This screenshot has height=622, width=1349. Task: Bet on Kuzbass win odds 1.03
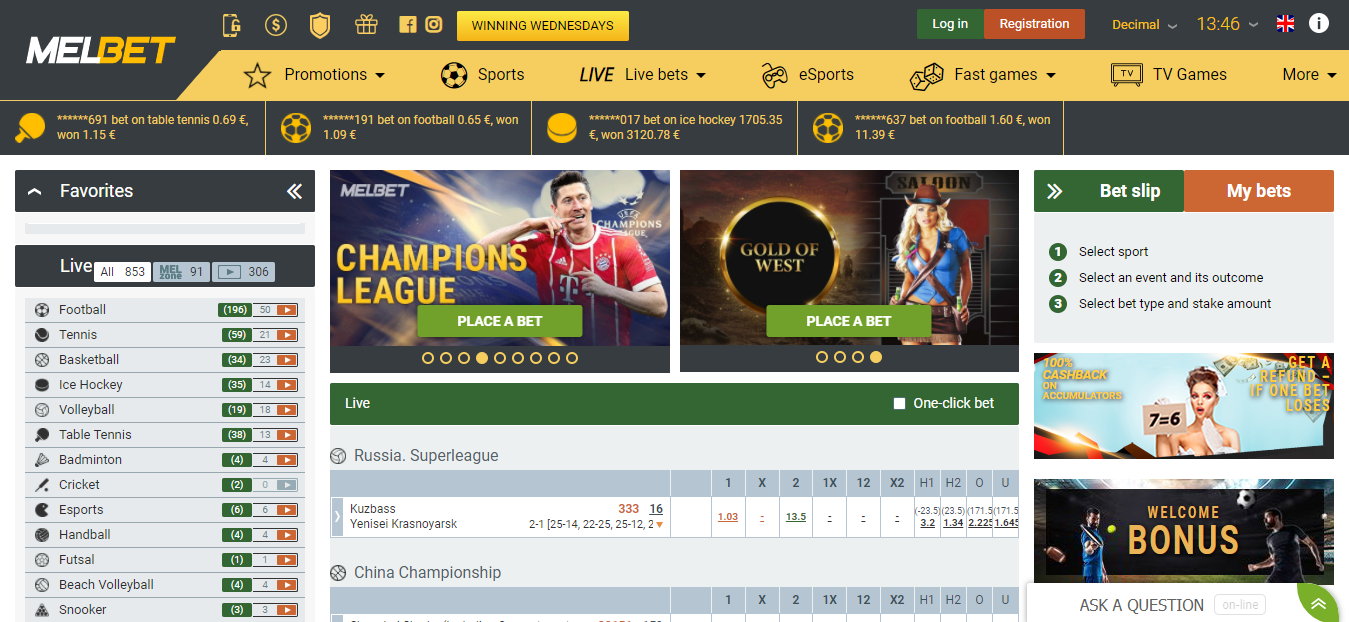[x=728, y=517]
